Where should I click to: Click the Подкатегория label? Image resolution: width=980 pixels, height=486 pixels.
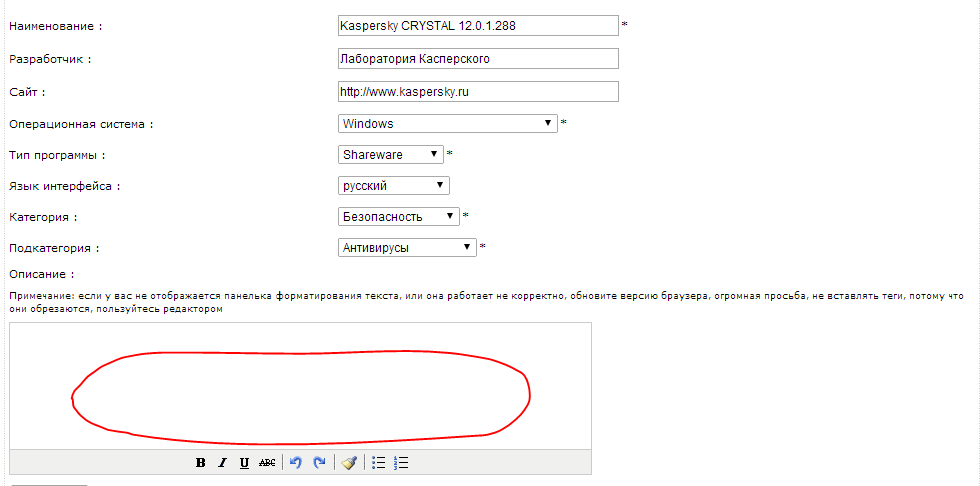click(55, 248)
